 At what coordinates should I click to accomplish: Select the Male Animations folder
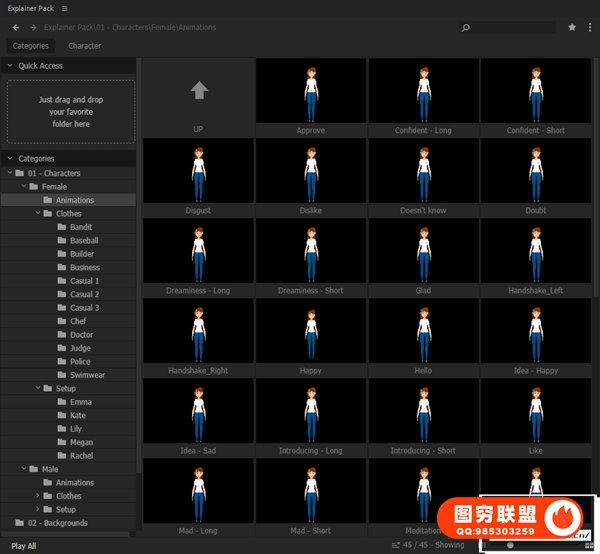click(x=74, y=483)
